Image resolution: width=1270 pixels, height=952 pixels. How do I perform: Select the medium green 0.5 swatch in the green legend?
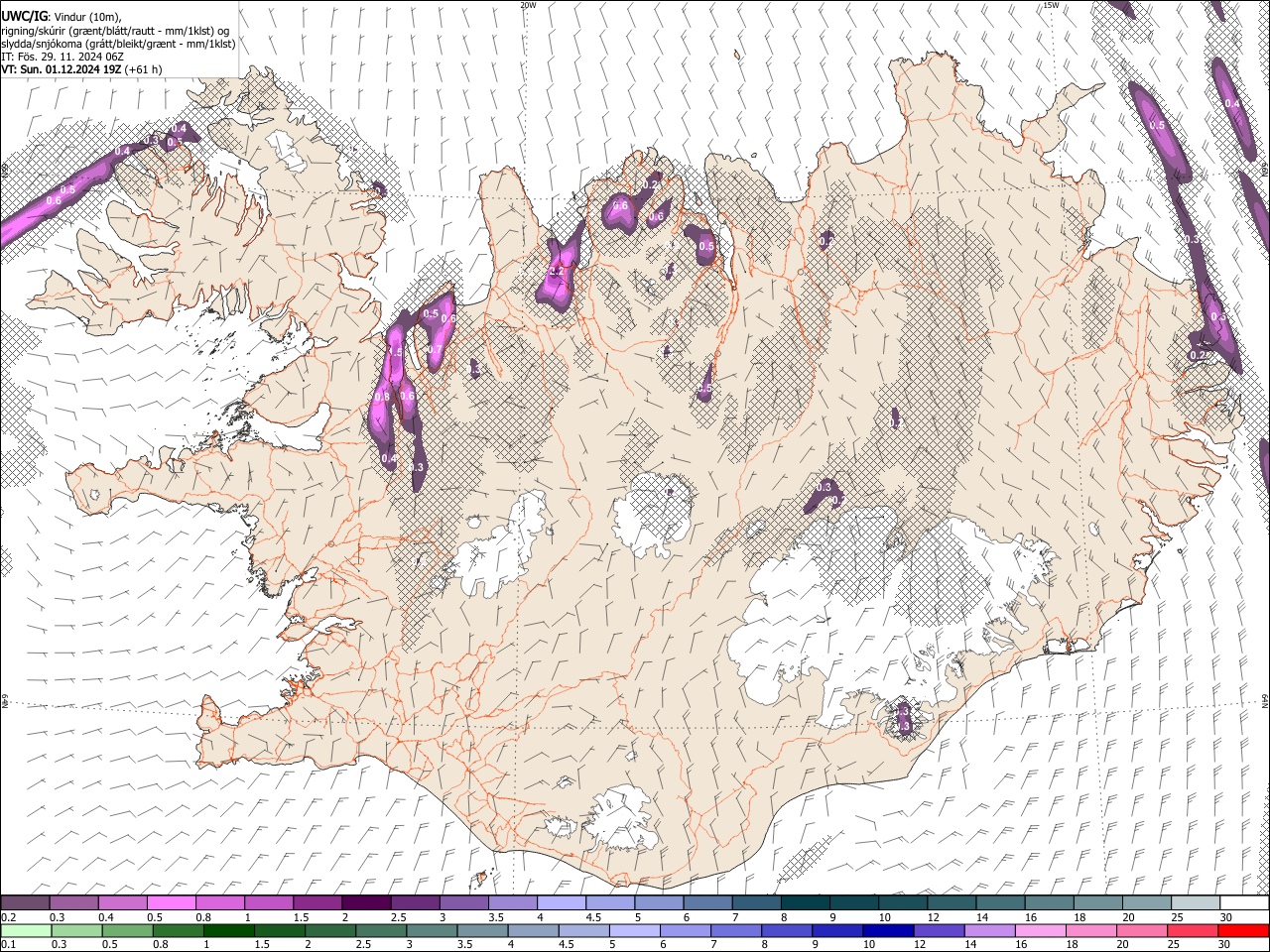(128, 930)
